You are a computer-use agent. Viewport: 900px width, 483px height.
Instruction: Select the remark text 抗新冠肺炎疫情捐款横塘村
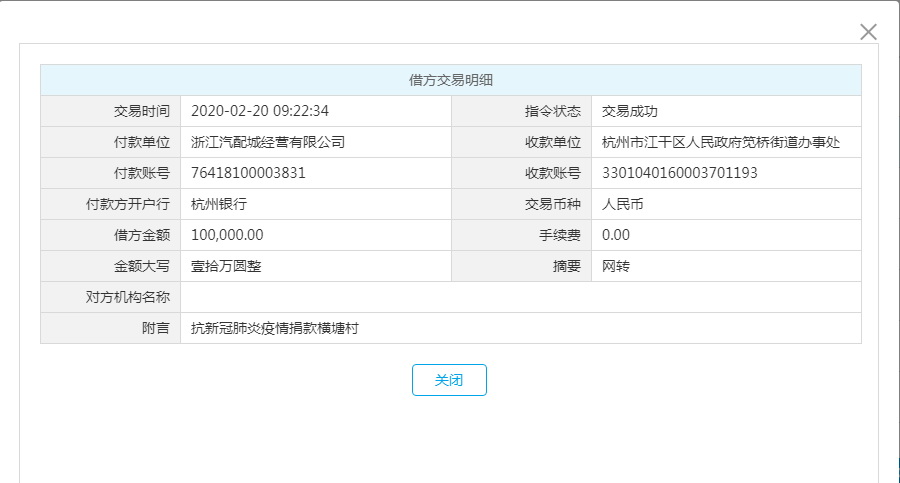click(275, 328)
